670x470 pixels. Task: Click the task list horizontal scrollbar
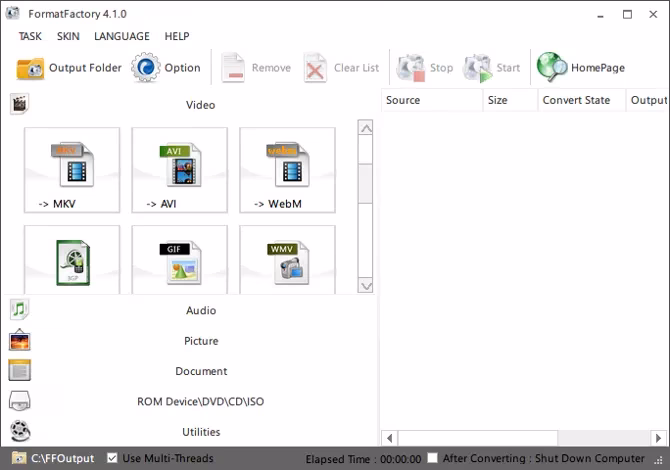click(x=520, y=437)
